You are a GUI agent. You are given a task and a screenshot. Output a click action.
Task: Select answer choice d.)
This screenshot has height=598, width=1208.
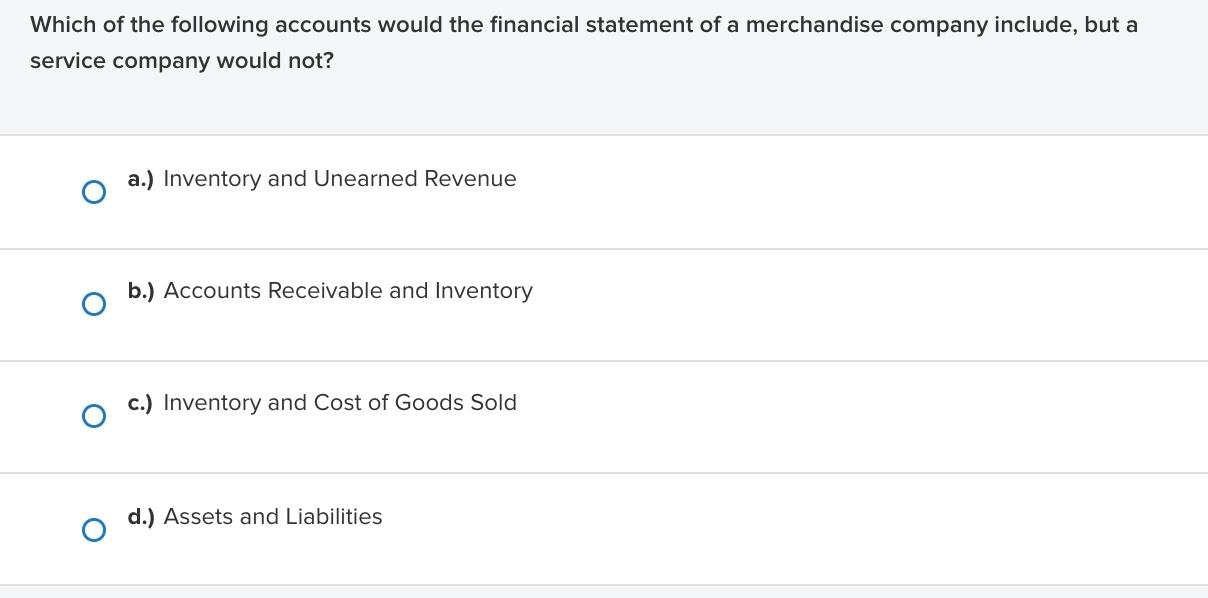tap(94, 529)
